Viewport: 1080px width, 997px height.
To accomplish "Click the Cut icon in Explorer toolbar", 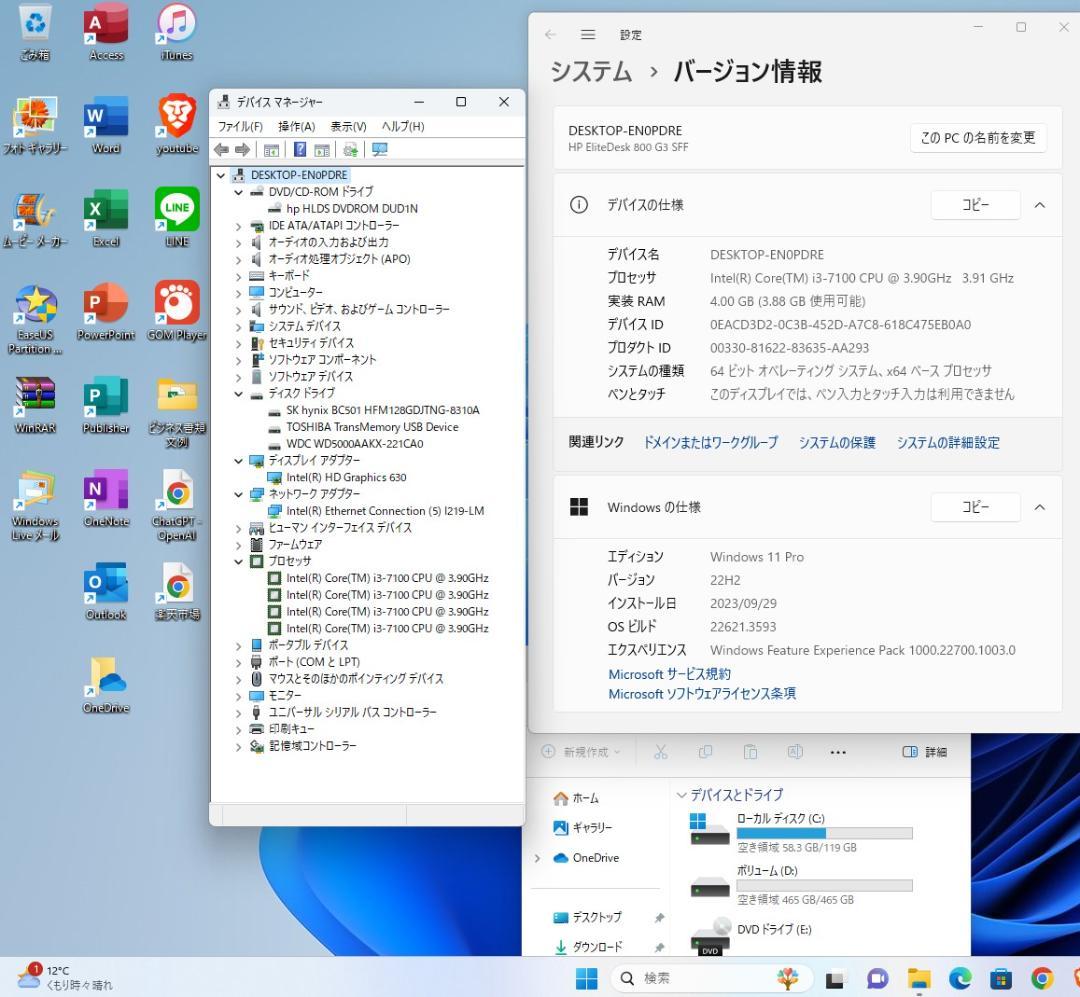I will [x=661, y=751].
